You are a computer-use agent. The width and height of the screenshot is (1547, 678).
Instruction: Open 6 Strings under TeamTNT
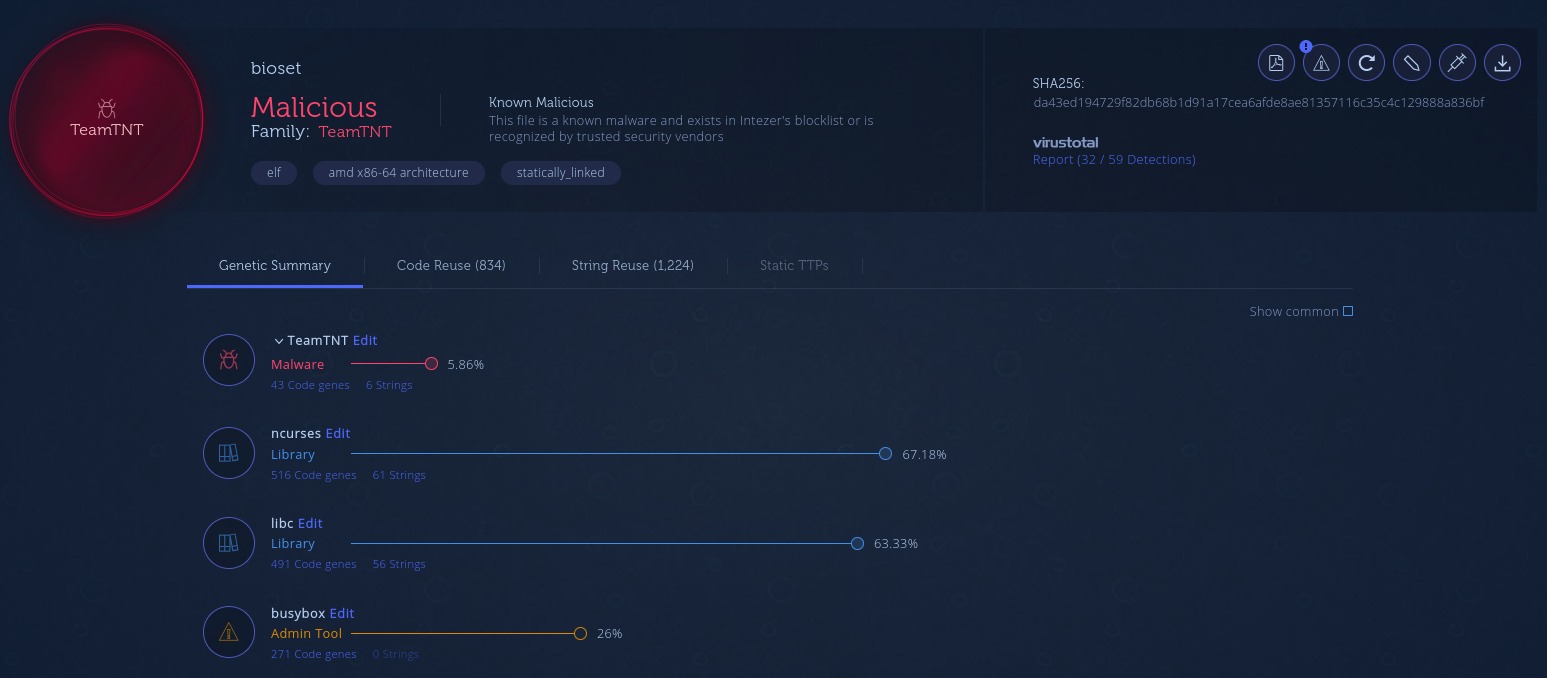389,385
